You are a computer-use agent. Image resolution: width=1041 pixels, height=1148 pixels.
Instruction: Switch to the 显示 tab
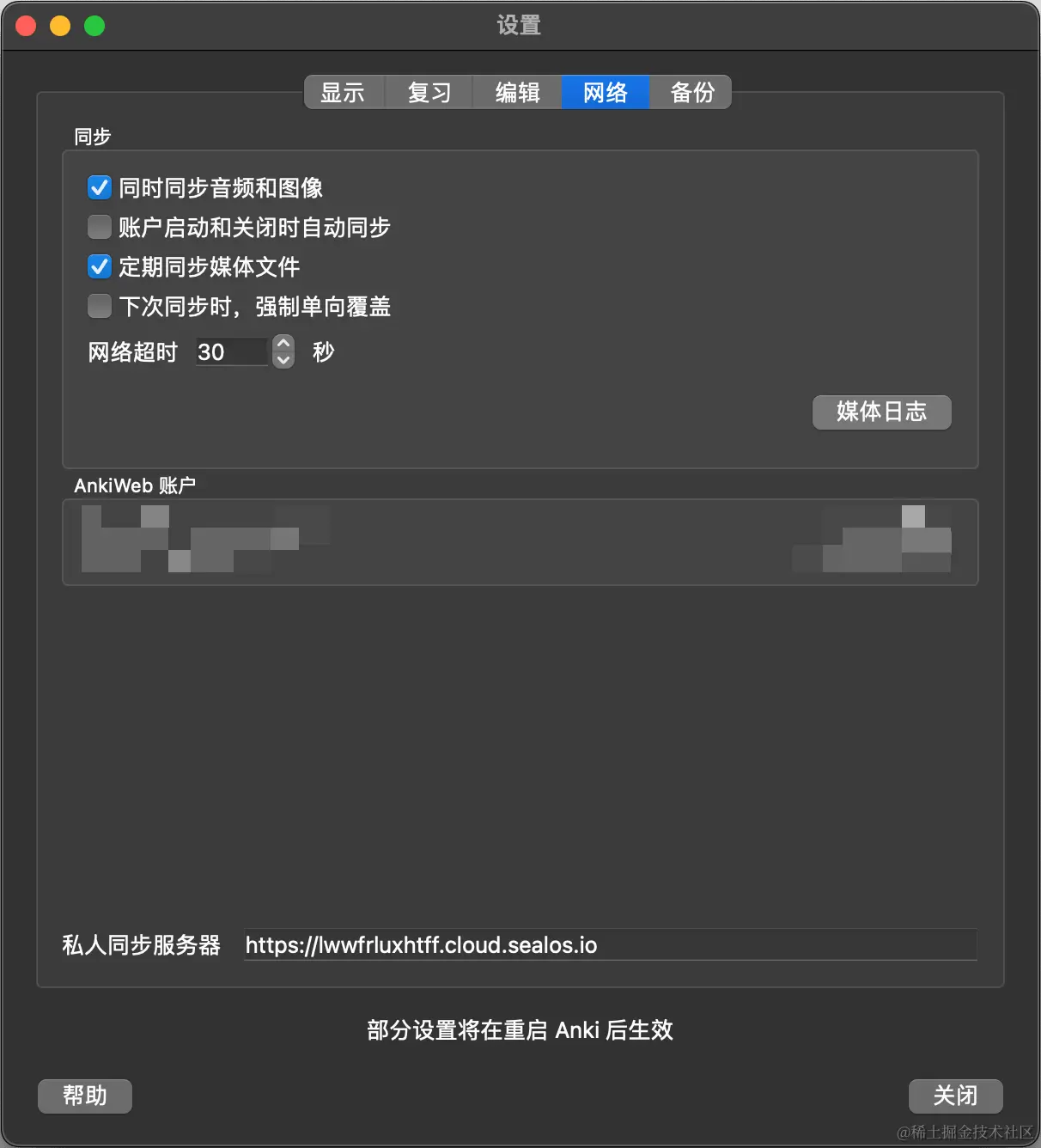click(x=344, y=92)
